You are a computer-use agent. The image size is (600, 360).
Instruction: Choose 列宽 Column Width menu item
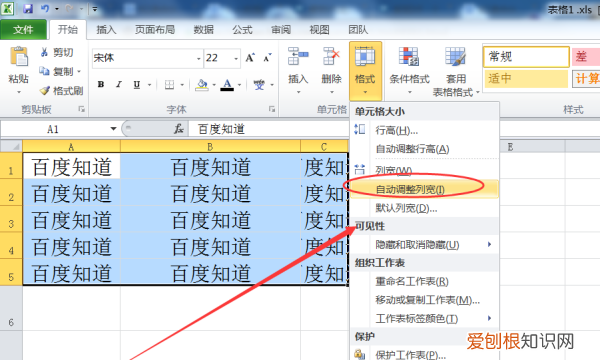tap(424, 170)
